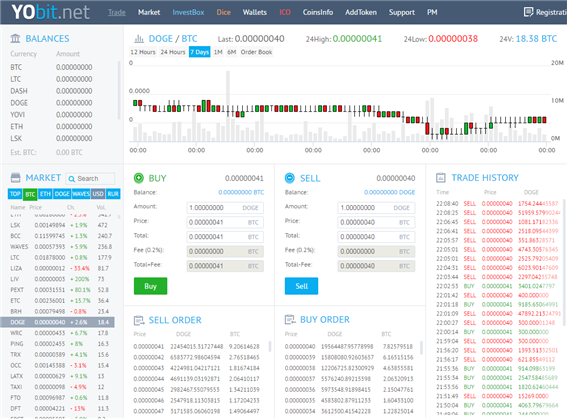Click buy order at price 0.00000039

[349, 357]
